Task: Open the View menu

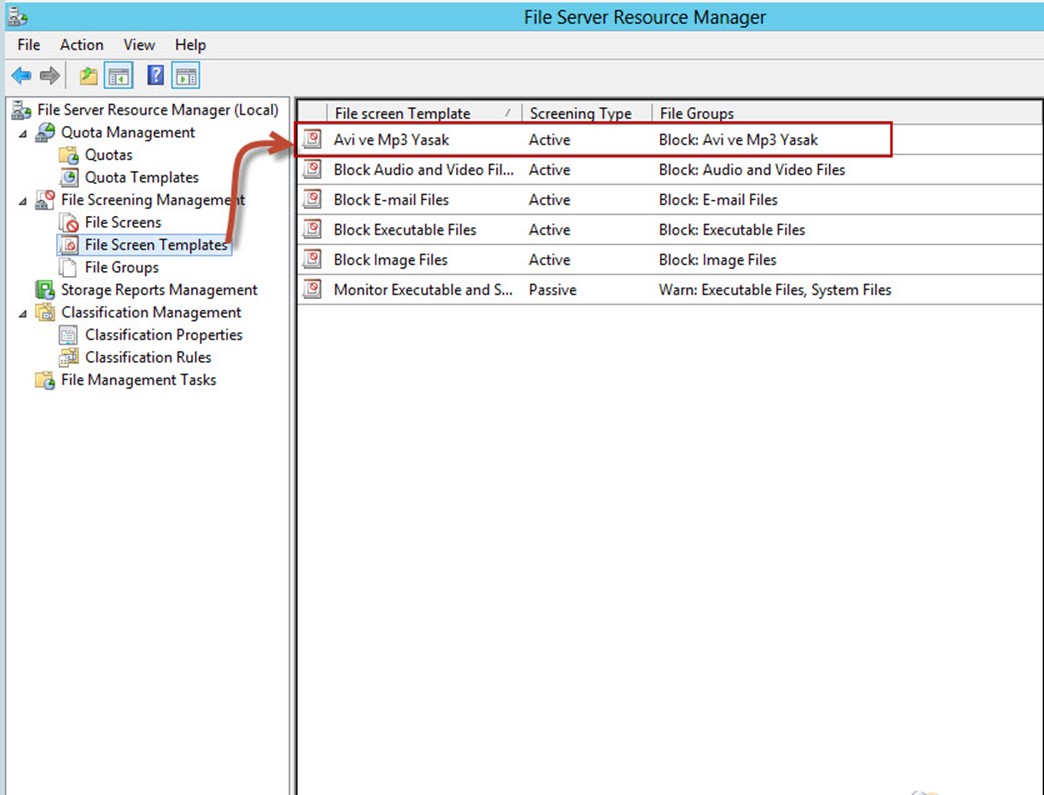Action: pos(139,45)
